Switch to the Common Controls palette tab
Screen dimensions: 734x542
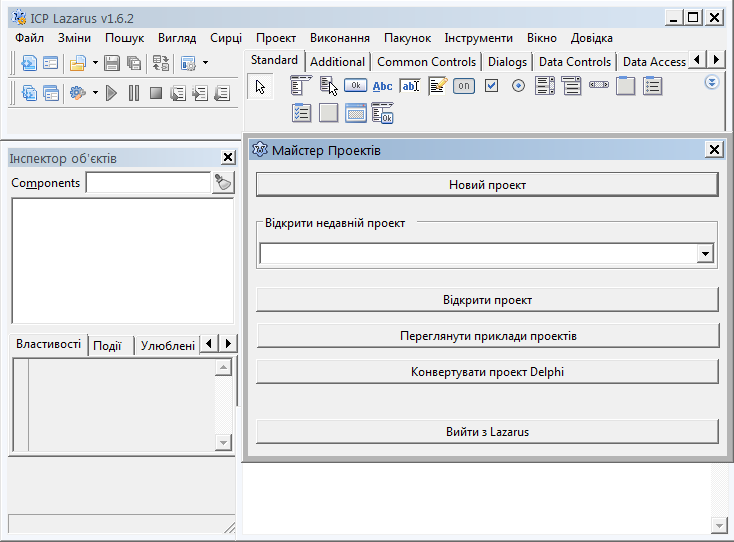[x=426, y=62]
